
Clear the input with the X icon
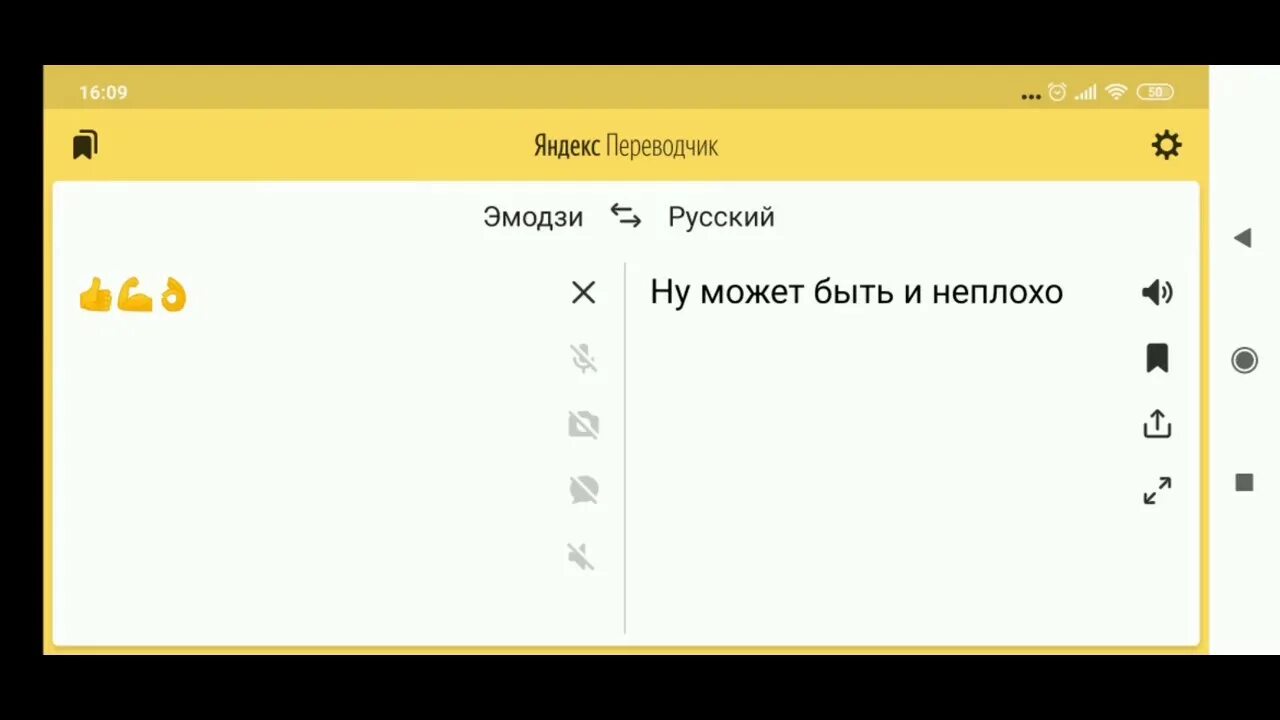[x=583, y=292]
